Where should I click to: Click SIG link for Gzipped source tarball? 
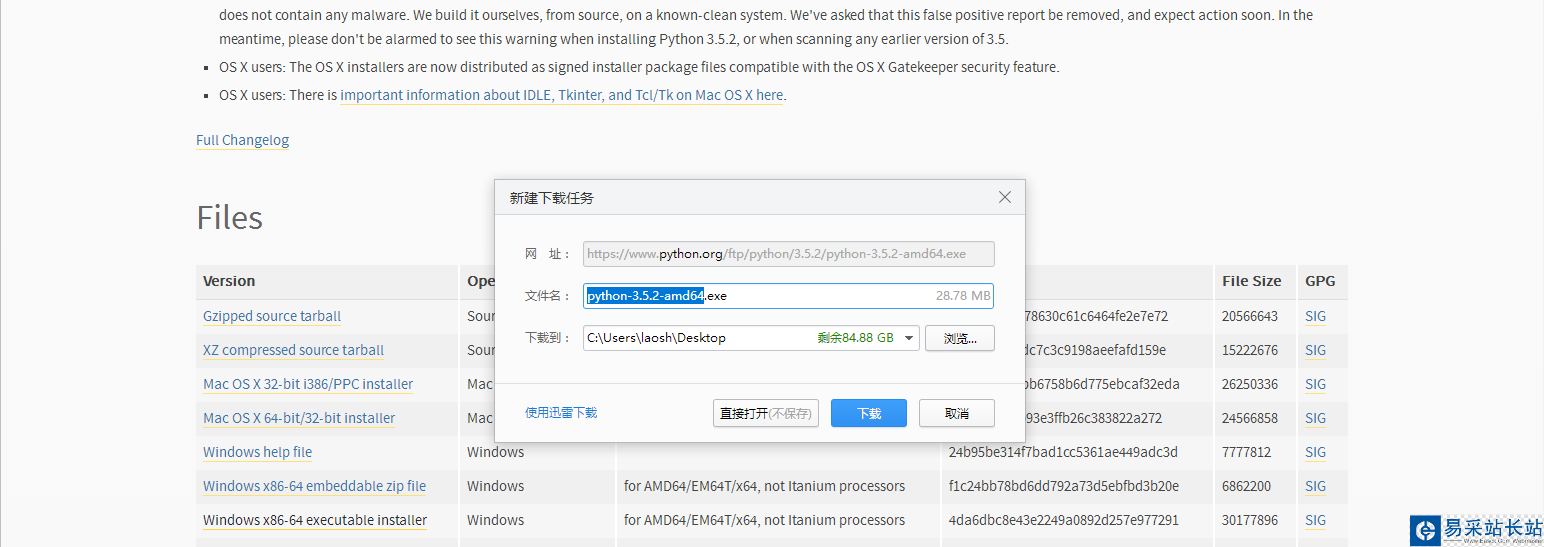click(x=1315, y=316)
